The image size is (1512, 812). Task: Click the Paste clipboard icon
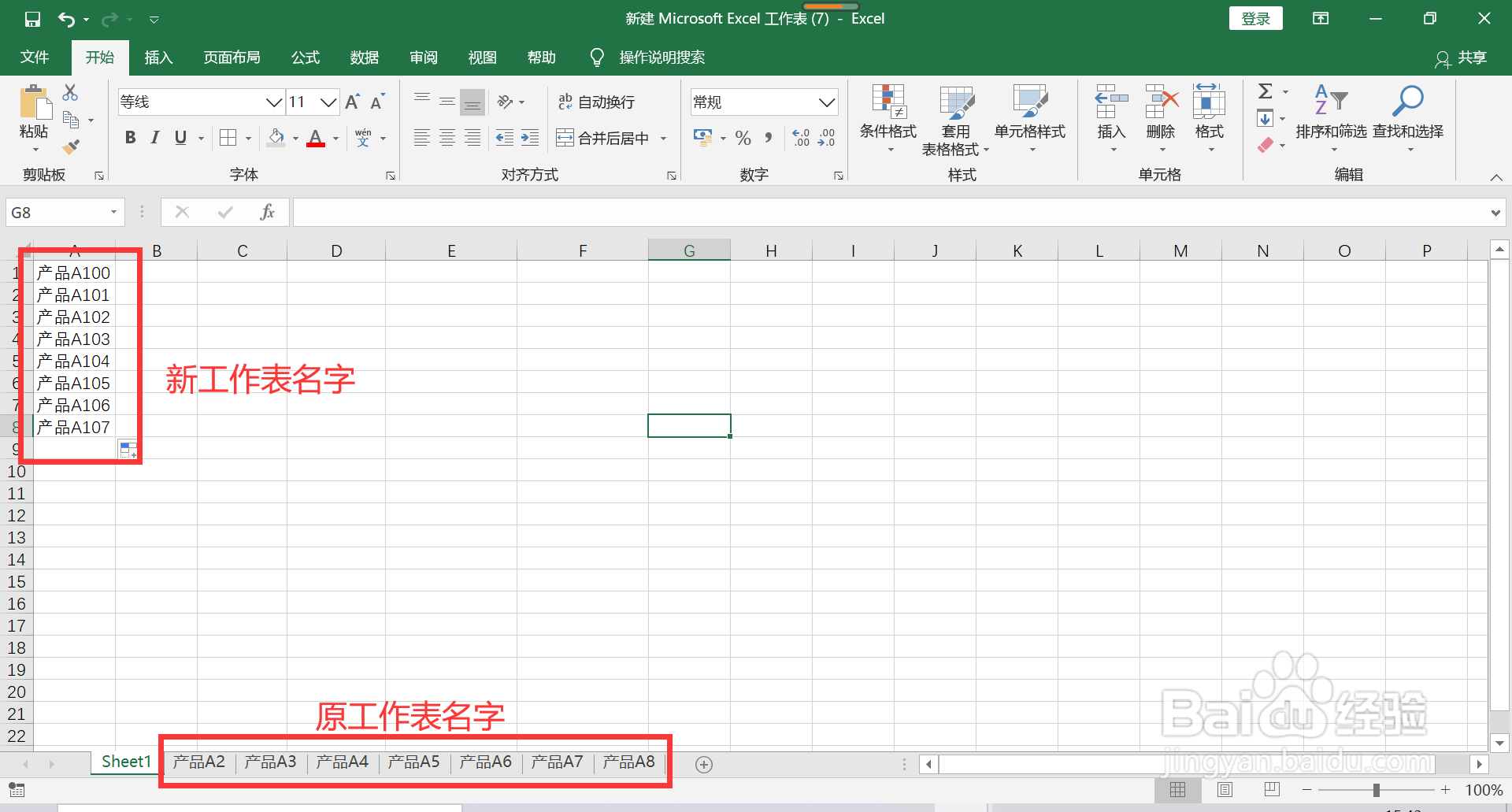(x=34, y=102)
